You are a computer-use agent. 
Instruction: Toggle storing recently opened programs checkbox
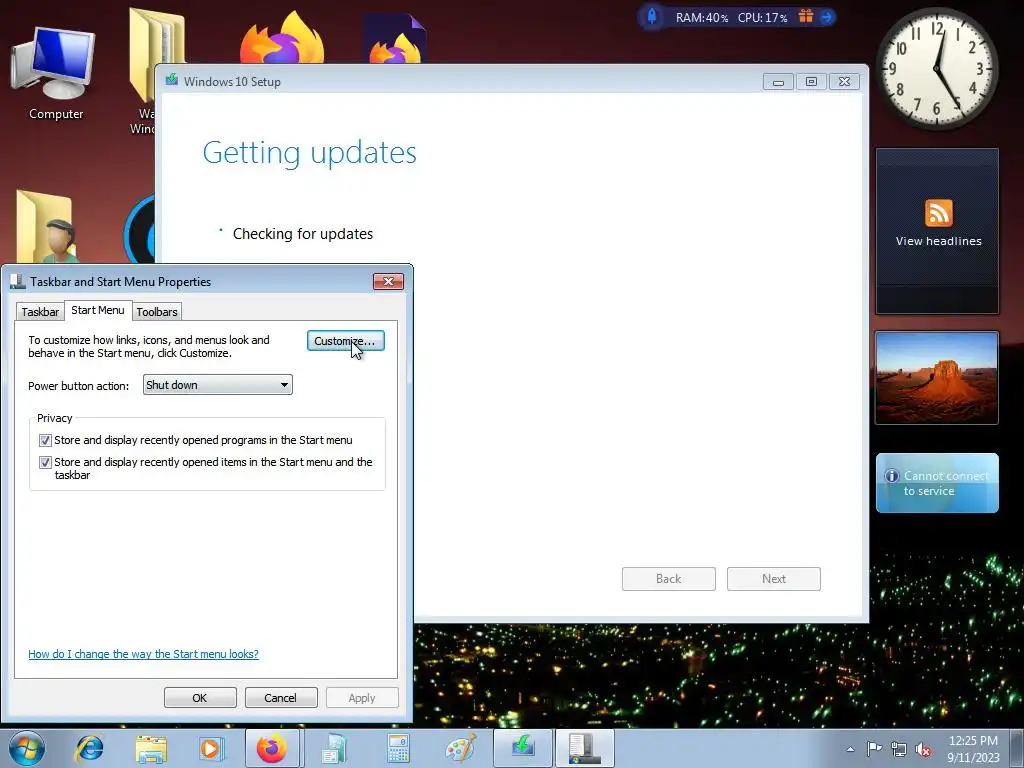45,440
